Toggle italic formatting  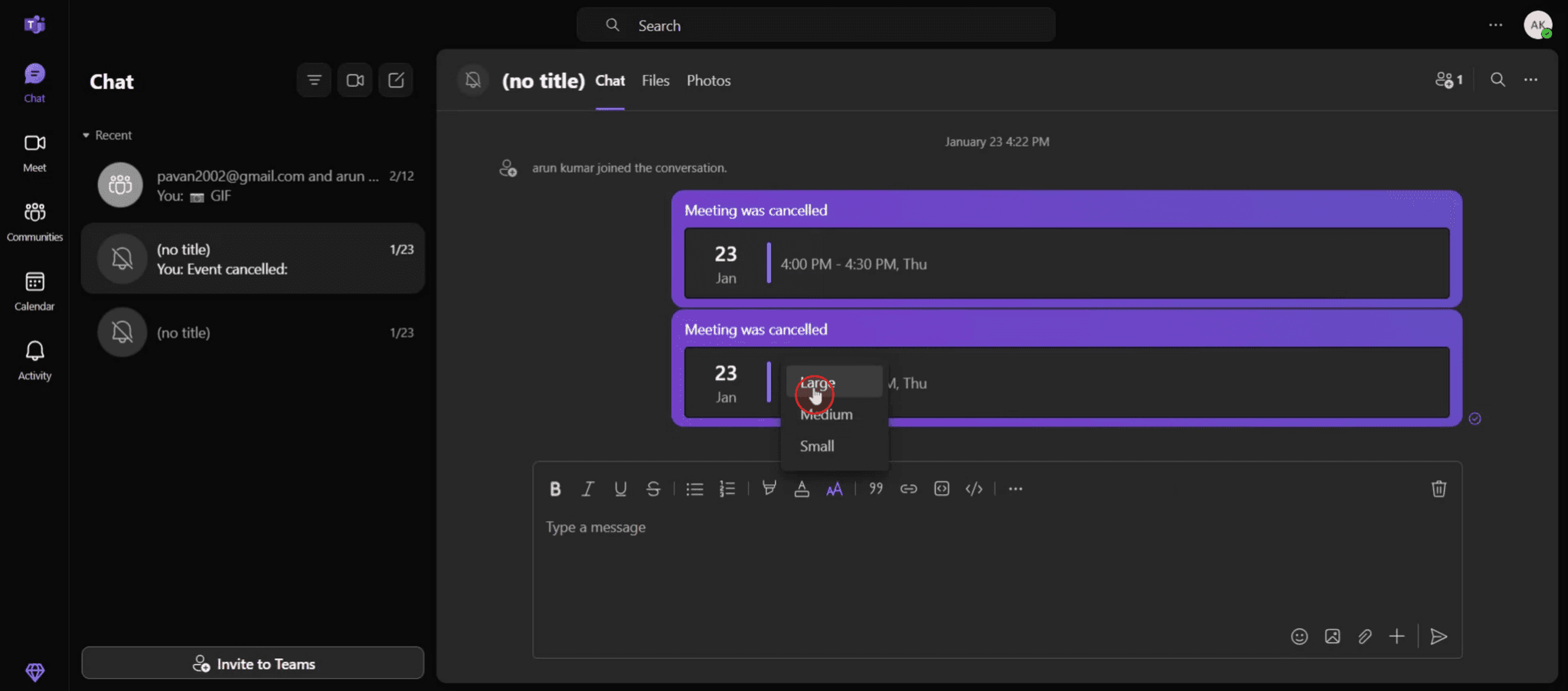coord(587,488)
